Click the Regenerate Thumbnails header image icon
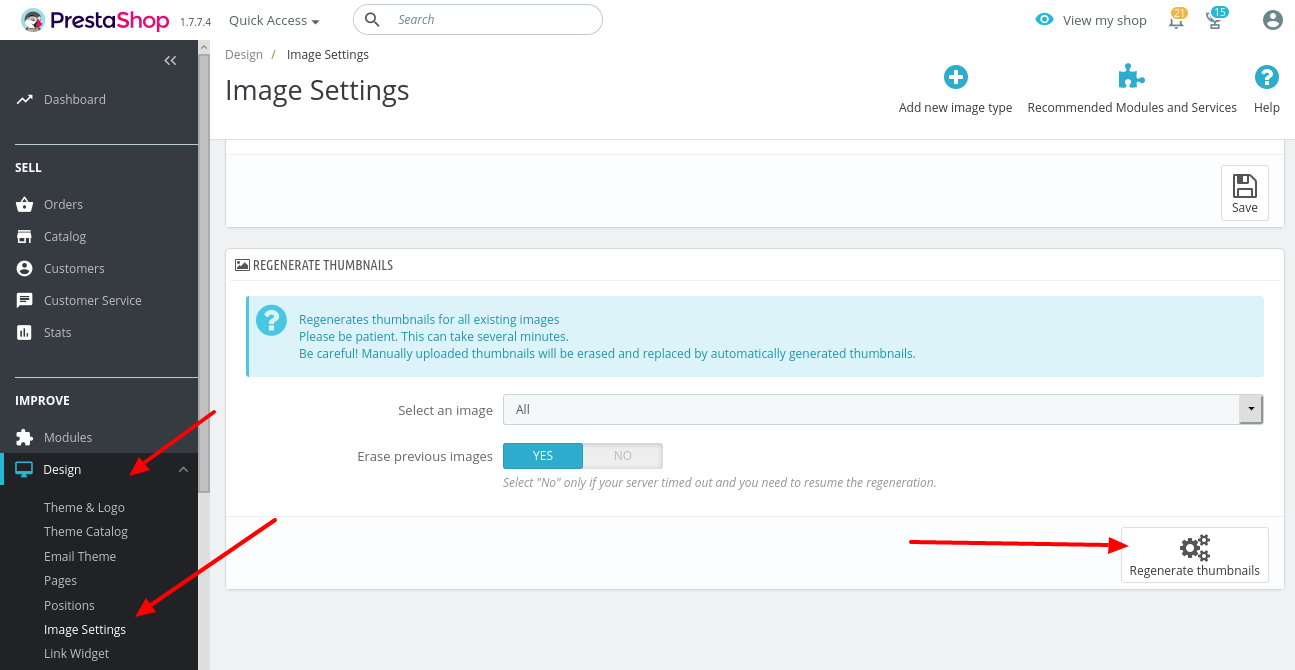Image resolution: width=1295 pixels, height=670 pixels. click(x=242, y=266)
